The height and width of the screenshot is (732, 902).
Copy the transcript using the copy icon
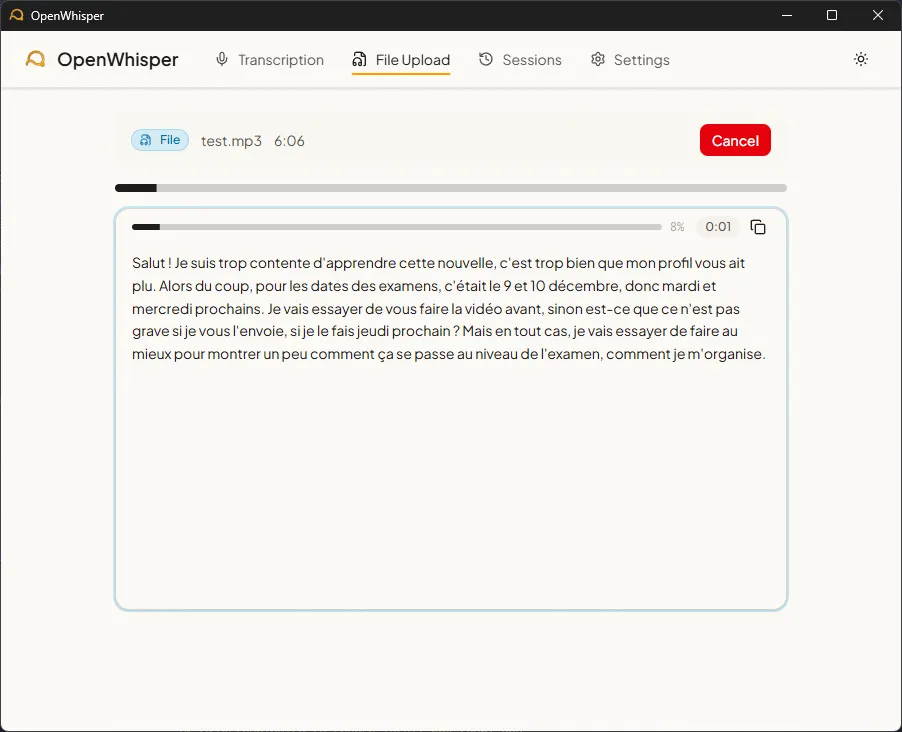758,227
